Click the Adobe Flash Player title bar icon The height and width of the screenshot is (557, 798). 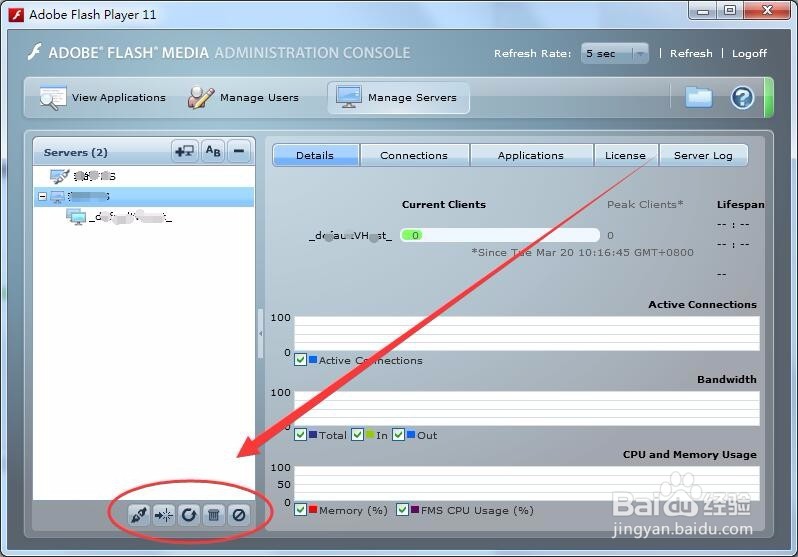coord(16,14)
